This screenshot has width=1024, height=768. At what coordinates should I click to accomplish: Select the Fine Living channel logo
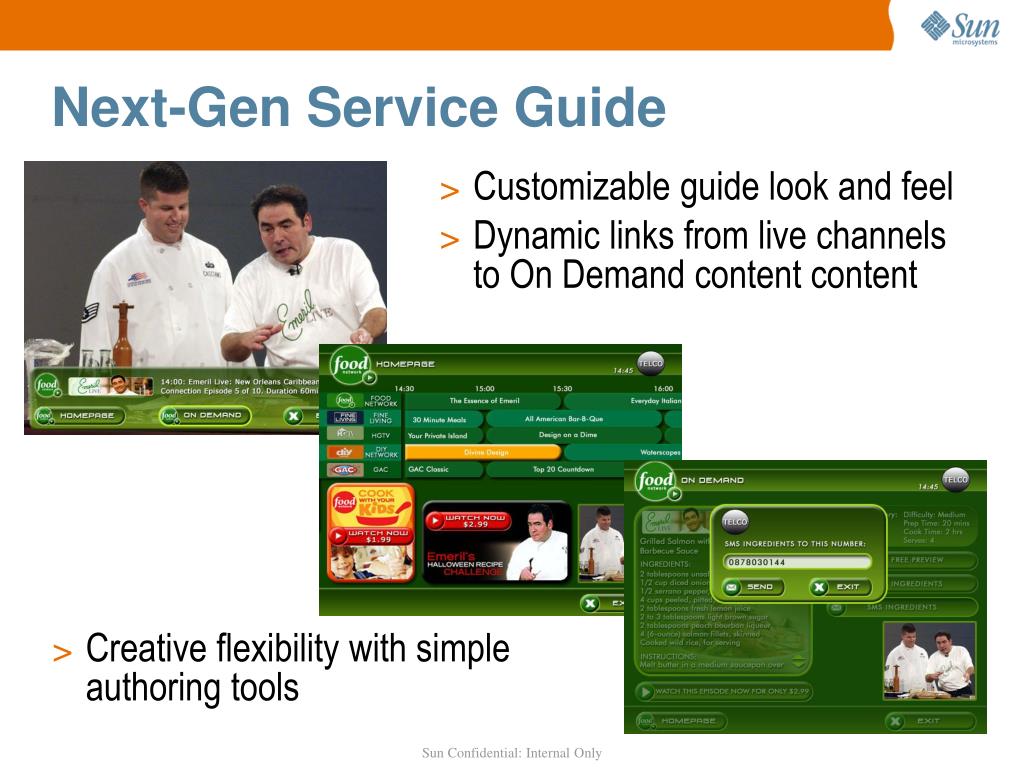coord(345,418)
